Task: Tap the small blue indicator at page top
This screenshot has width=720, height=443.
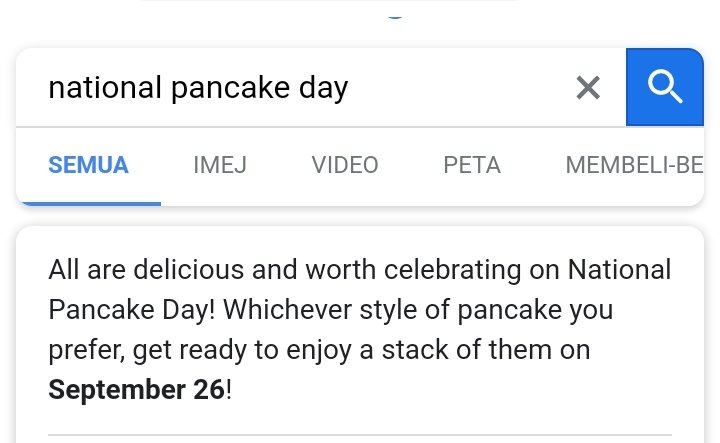Action: click(x=395, y=17)
